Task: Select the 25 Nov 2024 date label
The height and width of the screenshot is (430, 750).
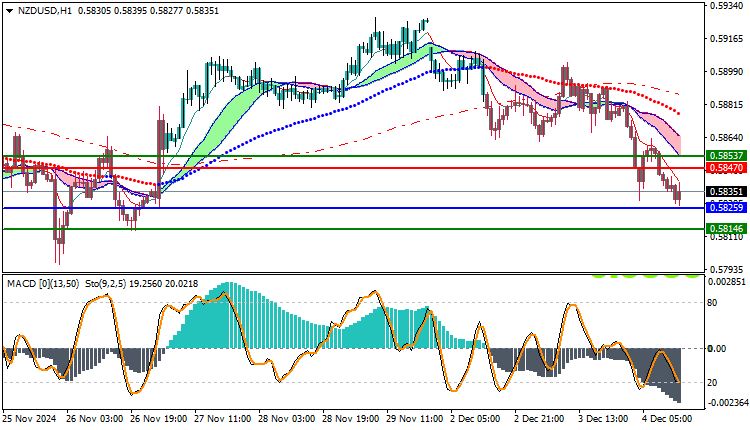Action: pyautogui.click(x=30, y=419)
